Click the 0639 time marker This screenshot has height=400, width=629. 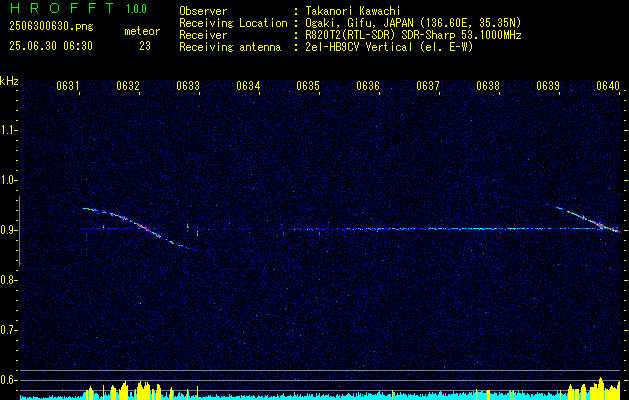(x=548, y=86)
